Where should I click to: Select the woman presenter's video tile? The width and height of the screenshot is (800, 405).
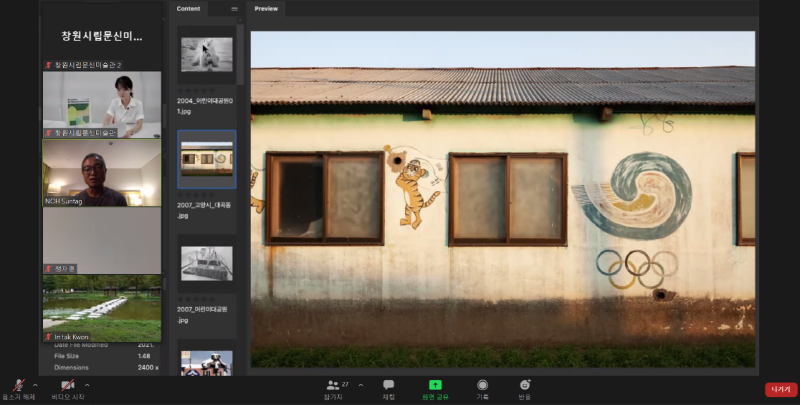(102, 105)
